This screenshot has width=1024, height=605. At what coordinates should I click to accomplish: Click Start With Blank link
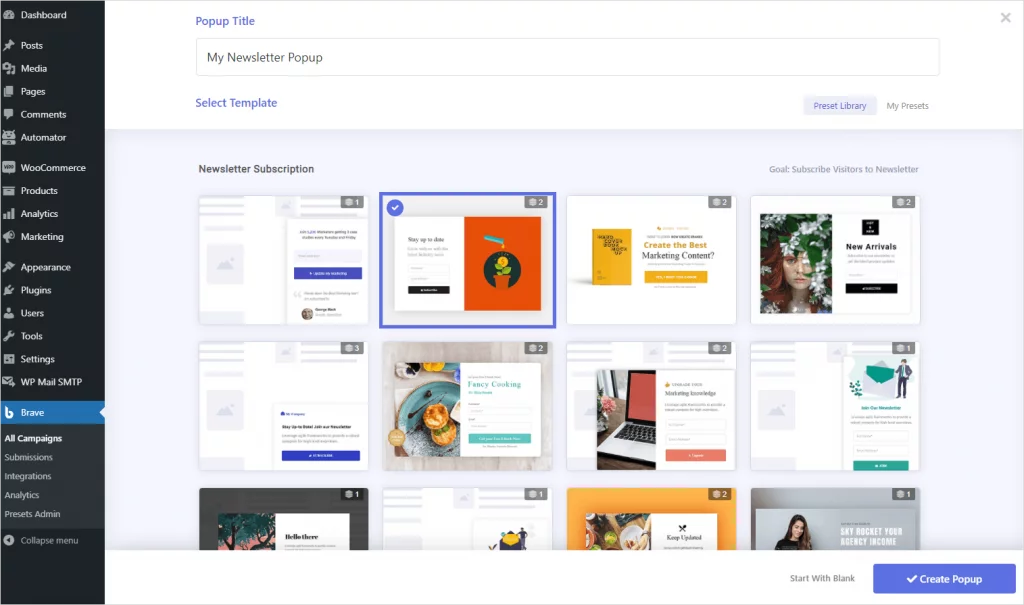[822, 578]
